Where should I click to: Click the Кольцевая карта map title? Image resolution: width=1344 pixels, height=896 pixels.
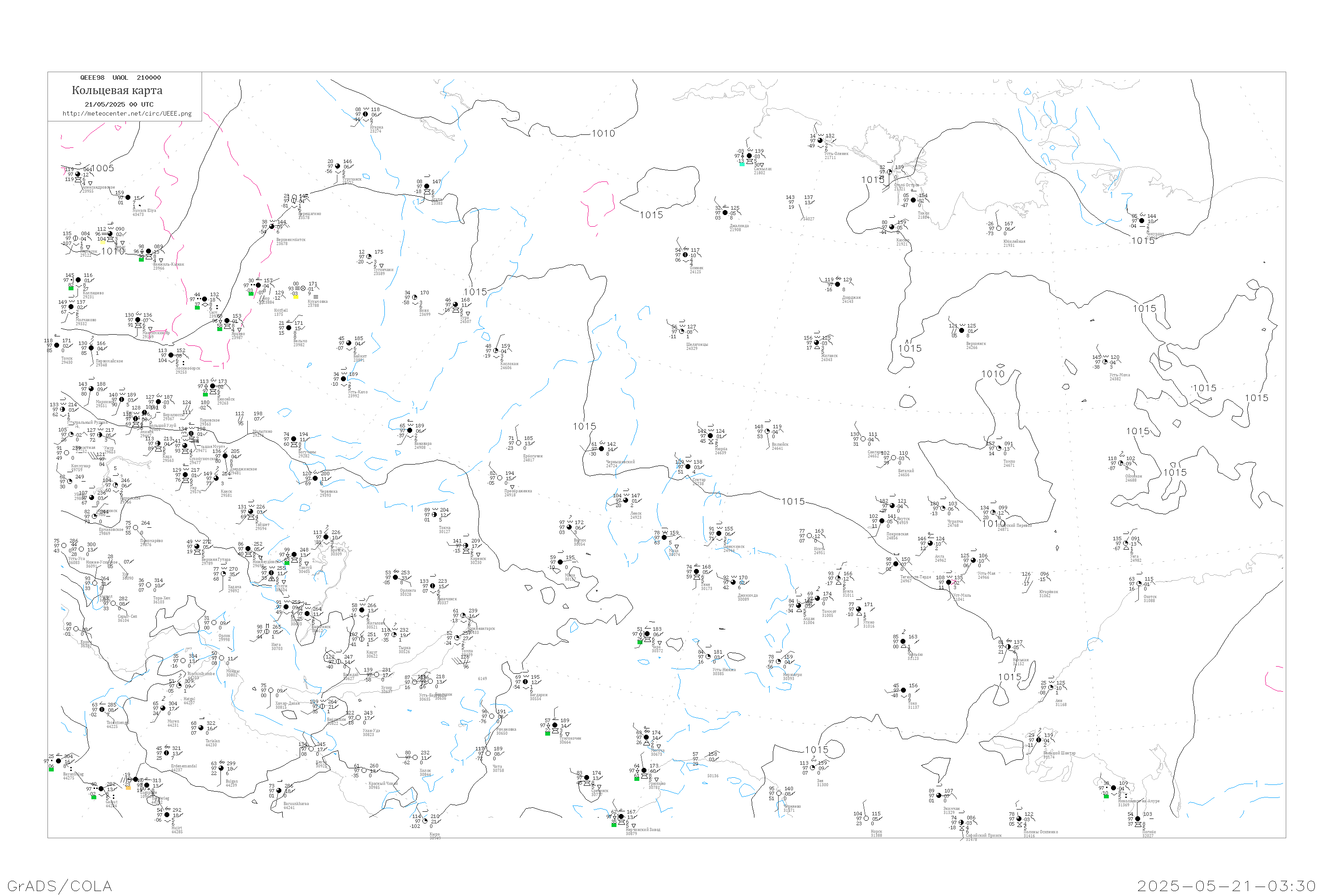click(x=117, y=90)
